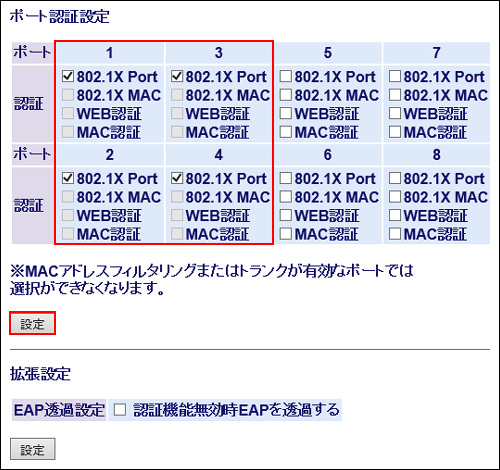Enable MAC認証 on port 6

[x=286, y=234]
